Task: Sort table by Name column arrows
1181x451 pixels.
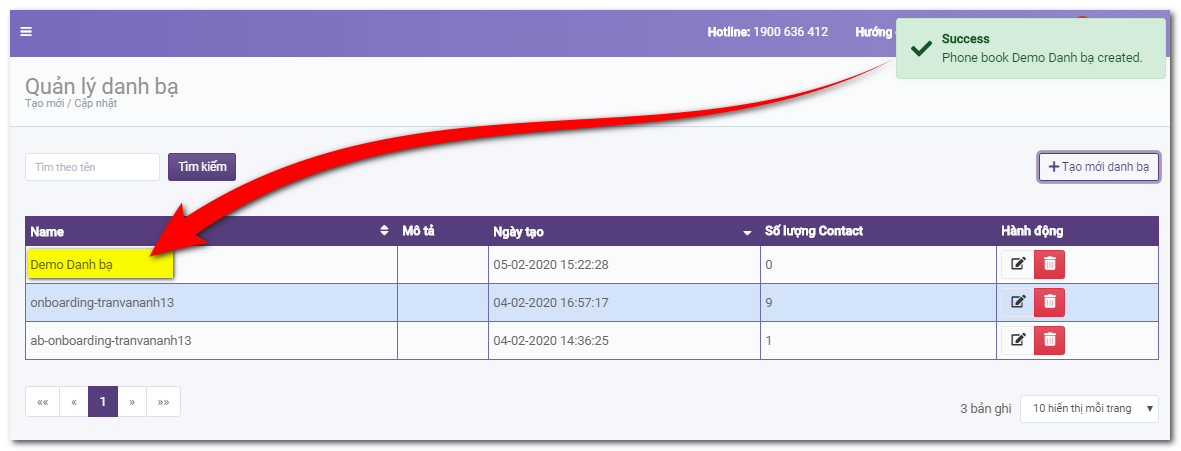Action: point(385,231)
